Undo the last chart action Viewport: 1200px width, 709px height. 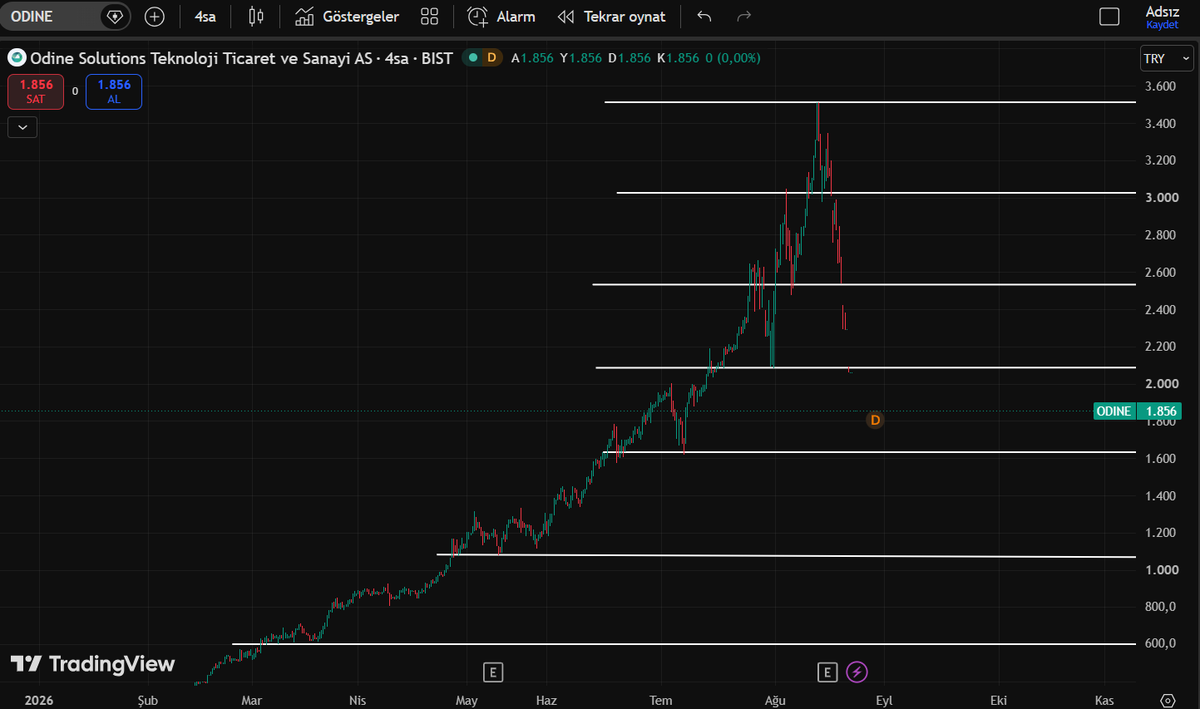704,17
